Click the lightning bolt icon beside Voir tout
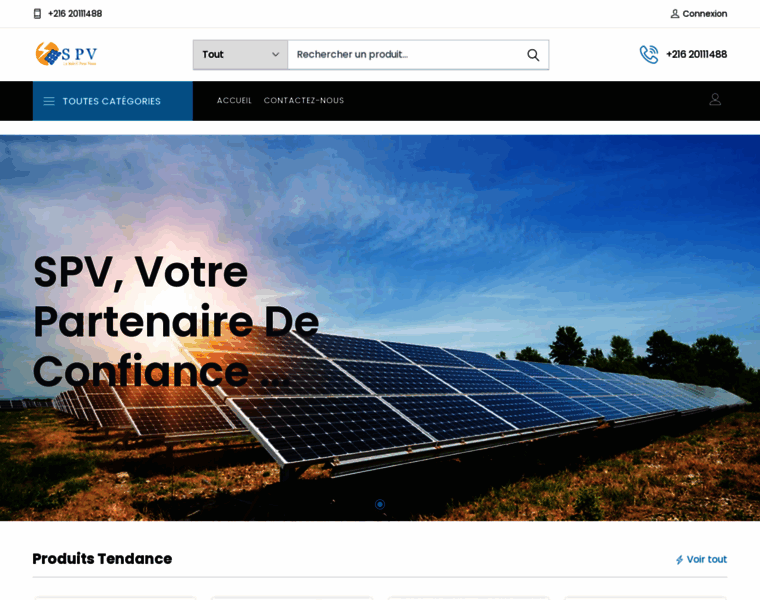This screenshot has width=760, height=600. pos(680,560)
